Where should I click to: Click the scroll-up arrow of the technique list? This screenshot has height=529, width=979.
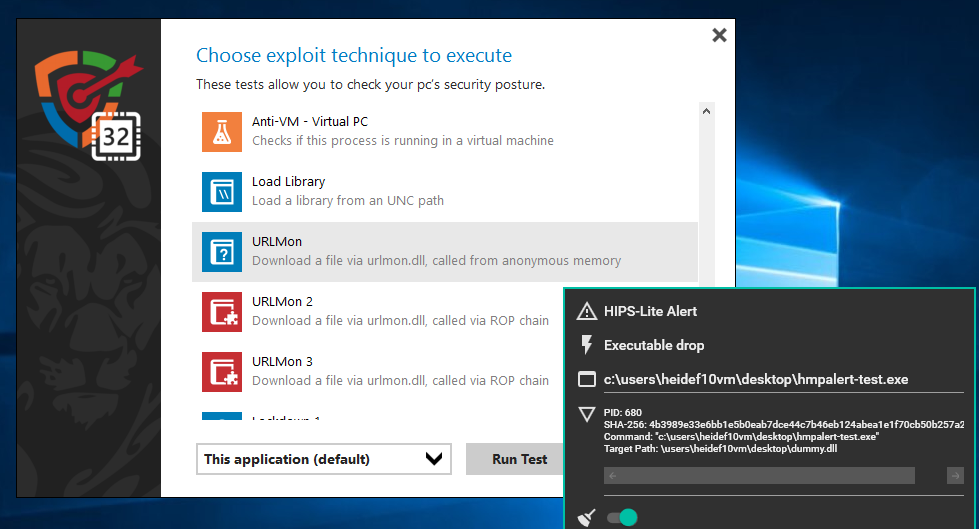pyautogui.click(x=706, y=111)
